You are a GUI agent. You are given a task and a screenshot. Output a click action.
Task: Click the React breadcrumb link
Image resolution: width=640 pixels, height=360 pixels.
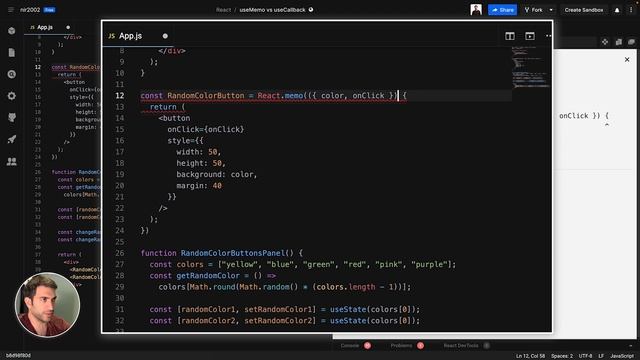coord(223,10)
